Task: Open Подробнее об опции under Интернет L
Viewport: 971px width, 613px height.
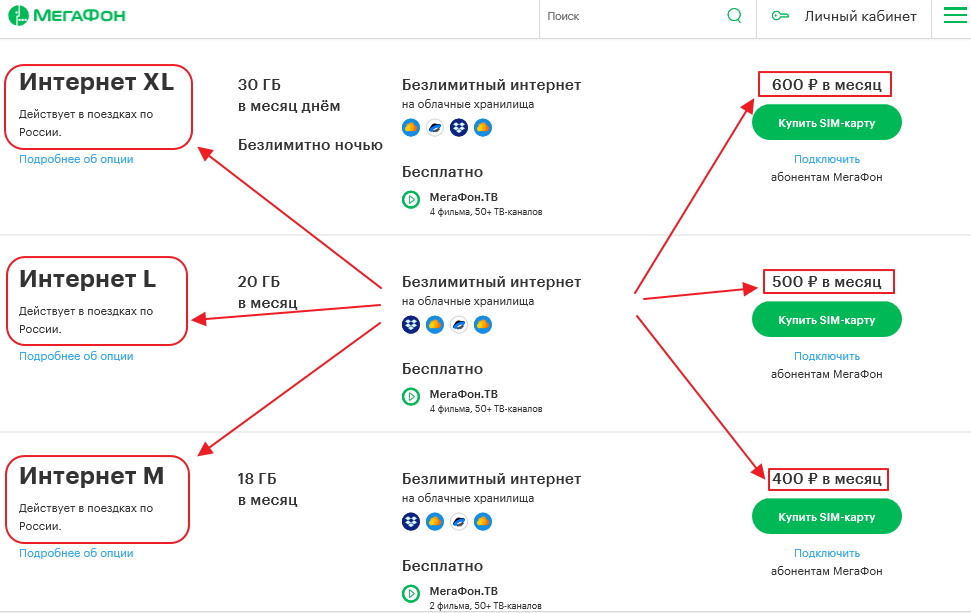Action: [x=76, y=356]
